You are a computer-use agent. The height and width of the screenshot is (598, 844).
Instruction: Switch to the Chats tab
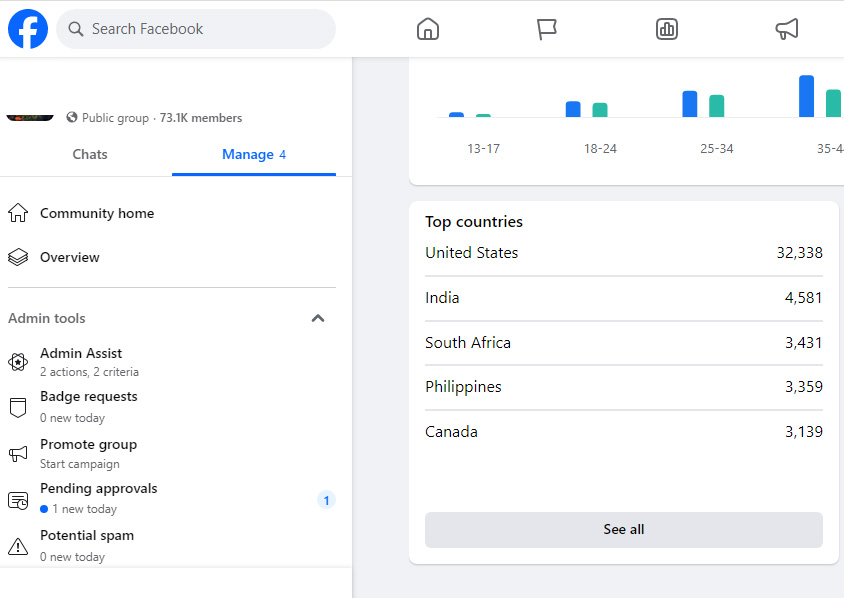90,155
